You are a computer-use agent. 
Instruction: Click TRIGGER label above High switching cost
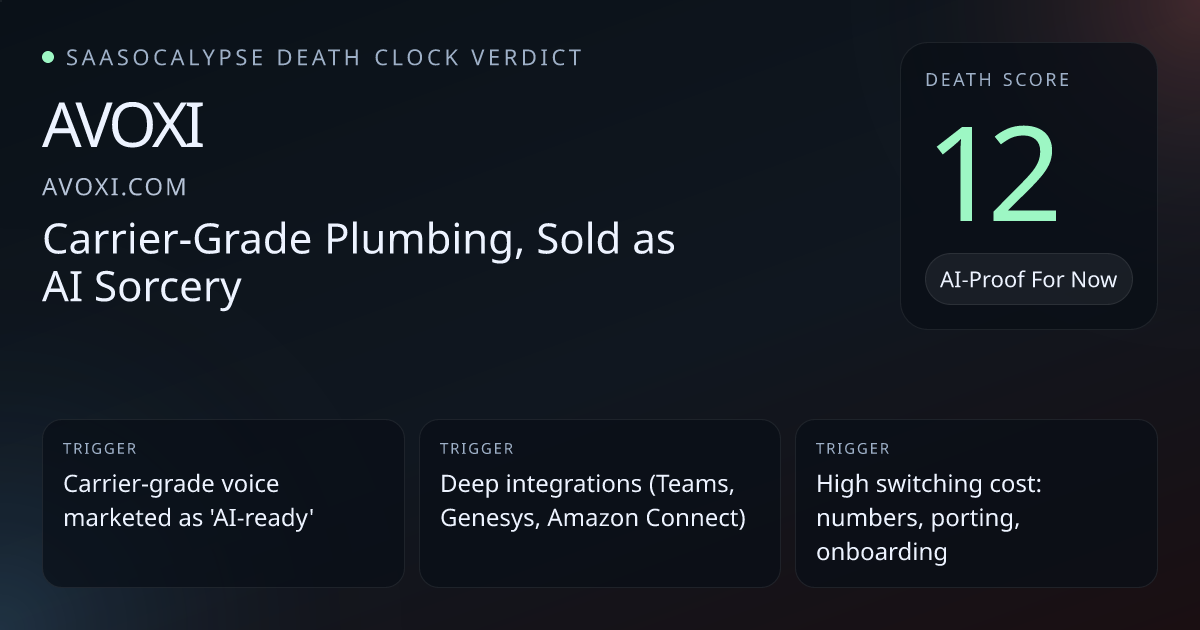[x=853, y=449]
